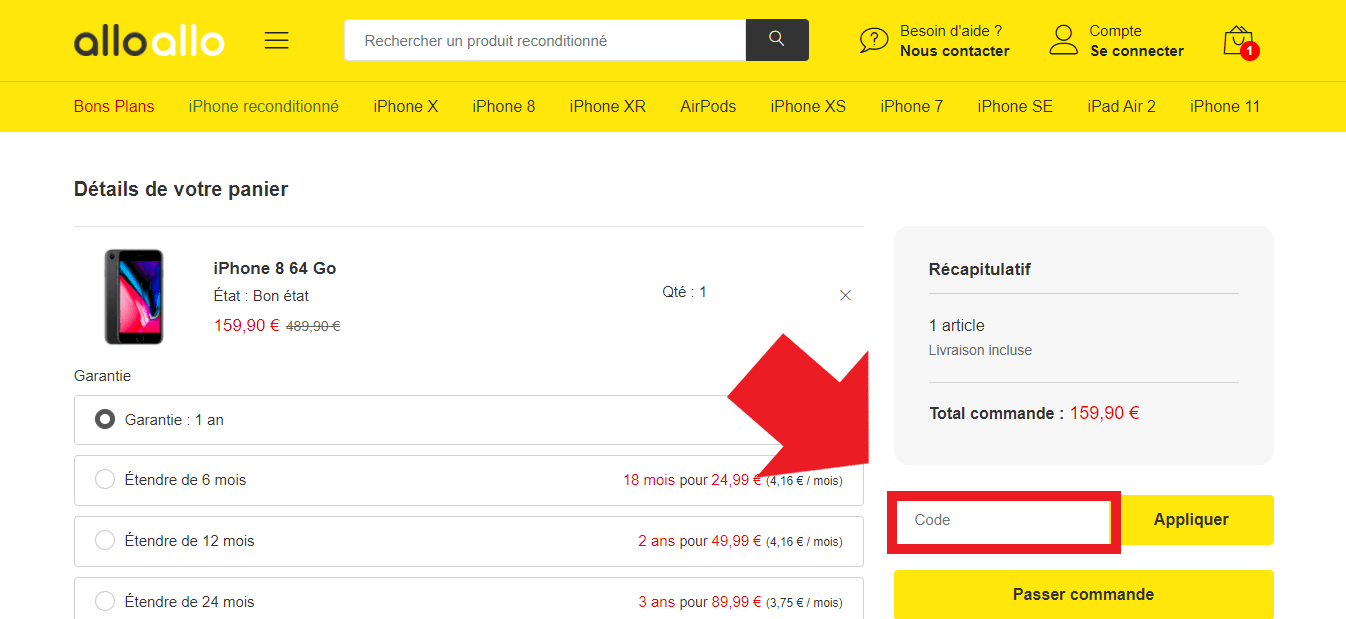Open the shopping cart icon
Image resolution: width=1346 pixels, height=619 pixels.
(1239, 41)
